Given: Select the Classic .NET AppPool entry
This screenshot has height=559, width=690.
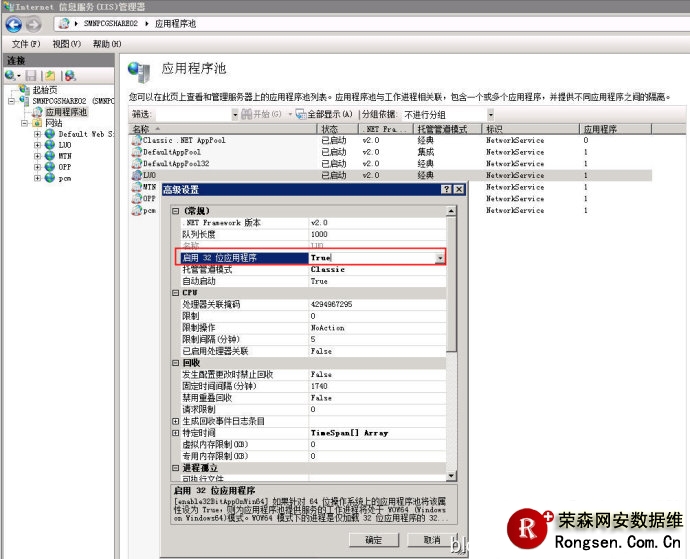Looking at the screenshot, I should pos(184,141).
